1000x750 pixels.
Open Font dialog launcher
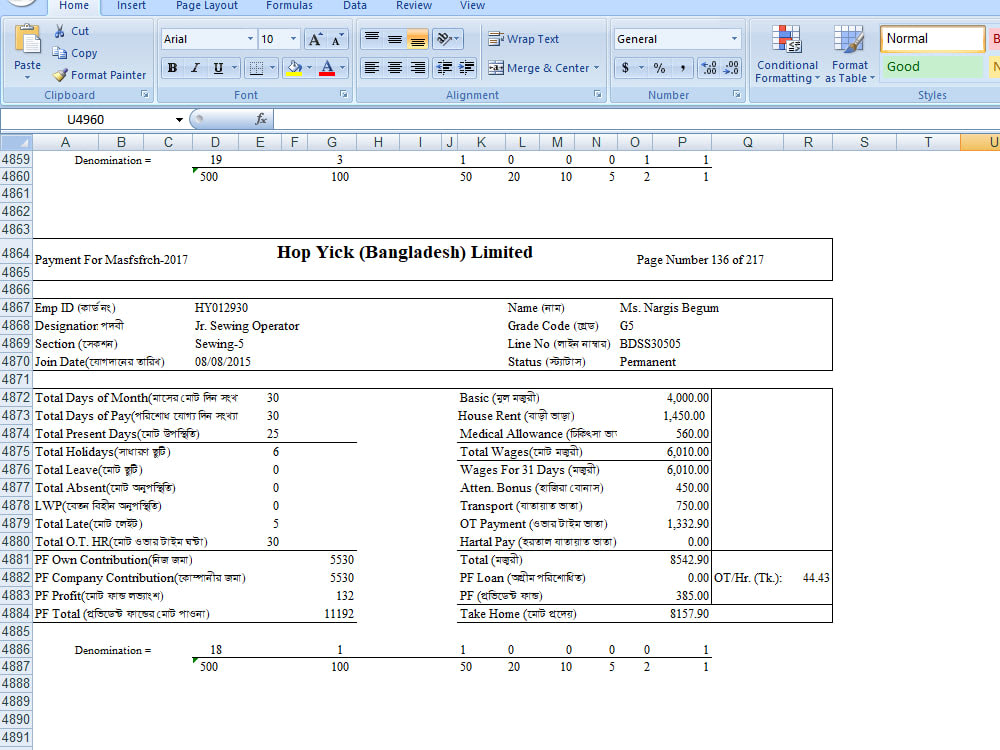coord(344,94)
